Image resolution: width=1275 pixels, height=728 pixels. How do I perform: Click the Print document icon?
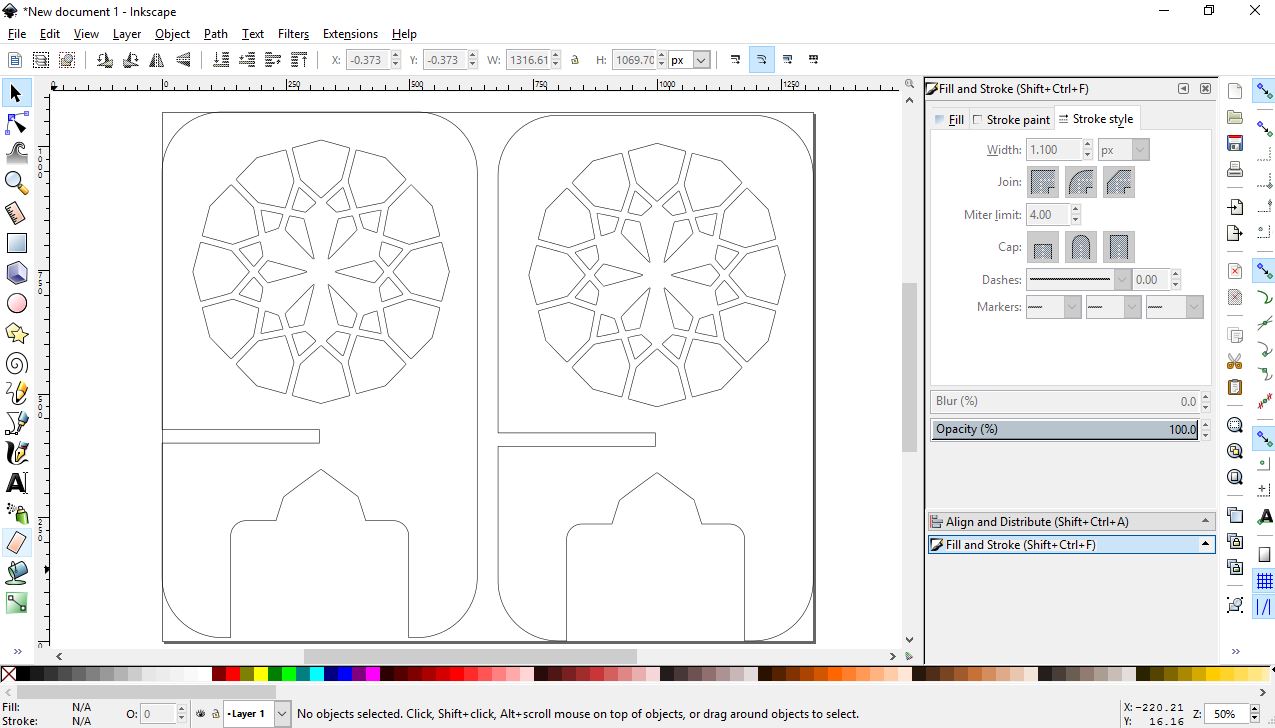pos(1235,169)
